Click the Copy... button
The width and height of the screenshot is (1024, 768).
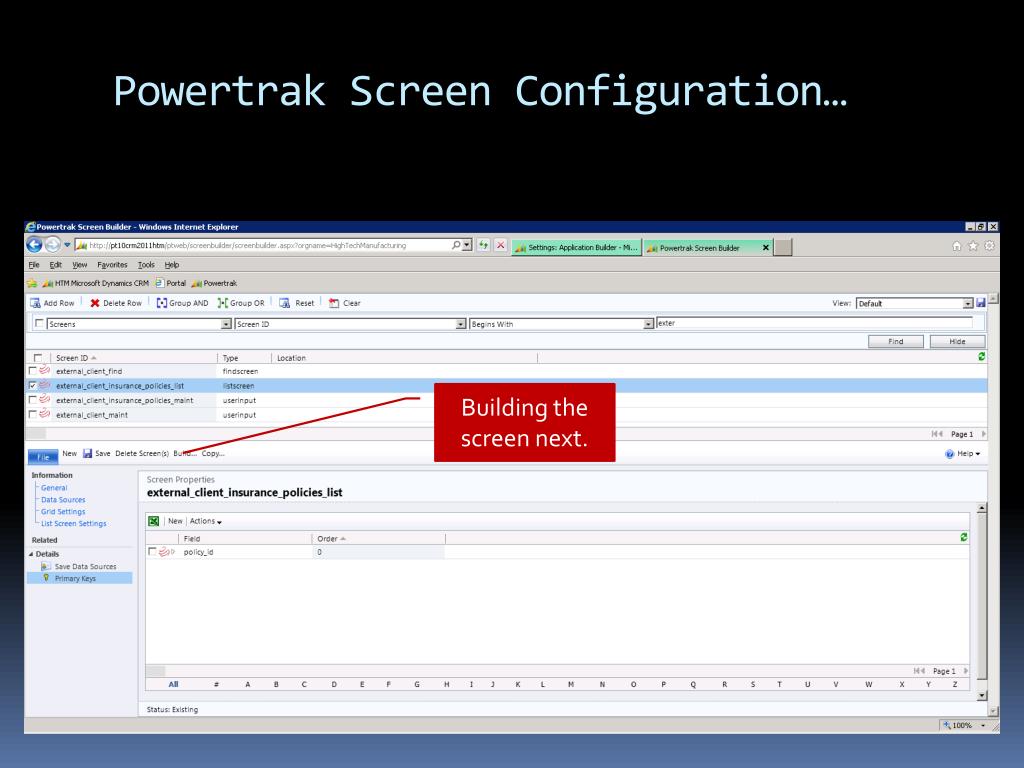pyautogui.click(x=213, y=453)
